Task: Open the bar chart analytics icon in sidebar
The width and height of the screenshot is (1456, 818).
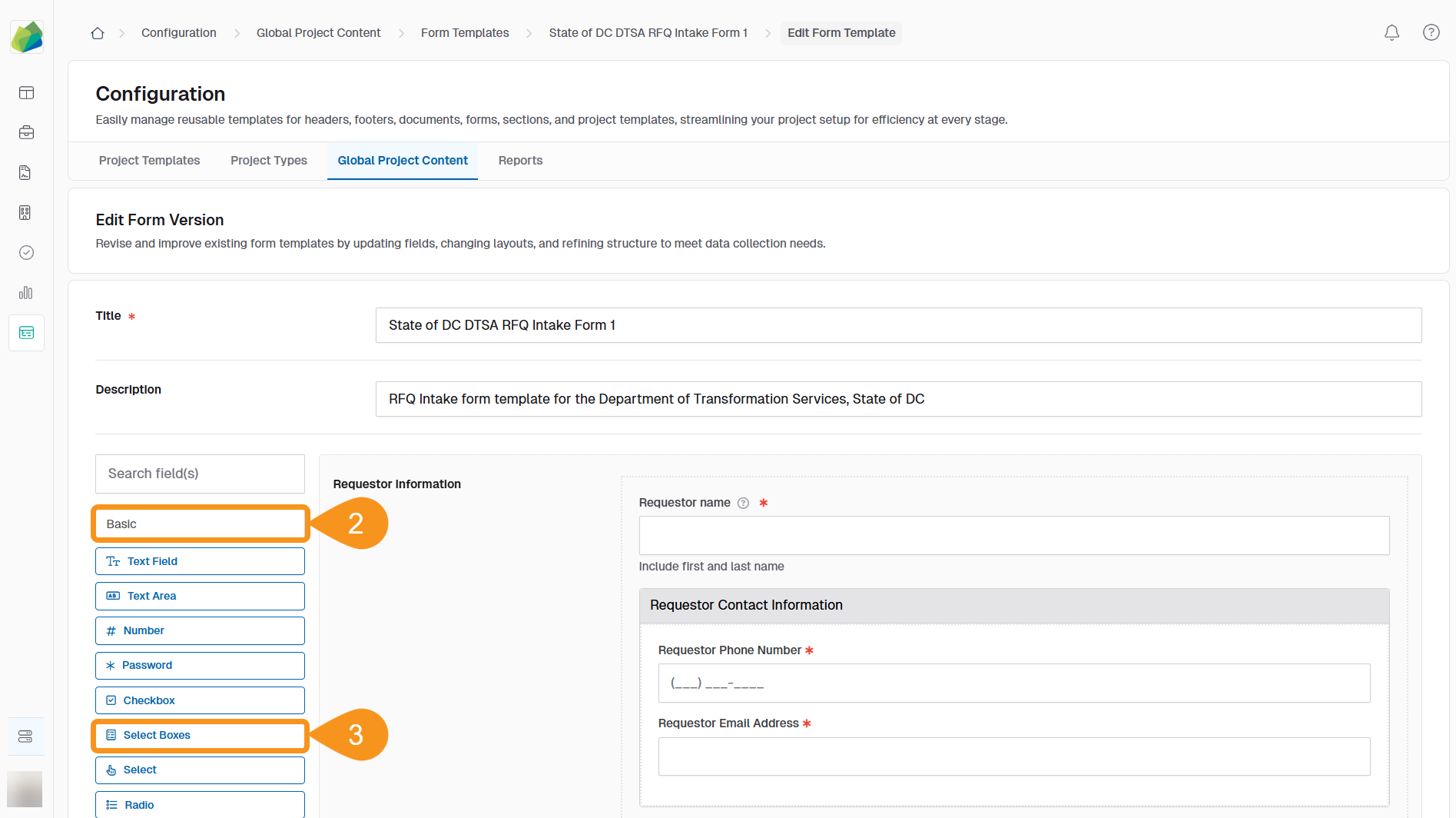Action: pyautogui.click(x=25, y=292)
